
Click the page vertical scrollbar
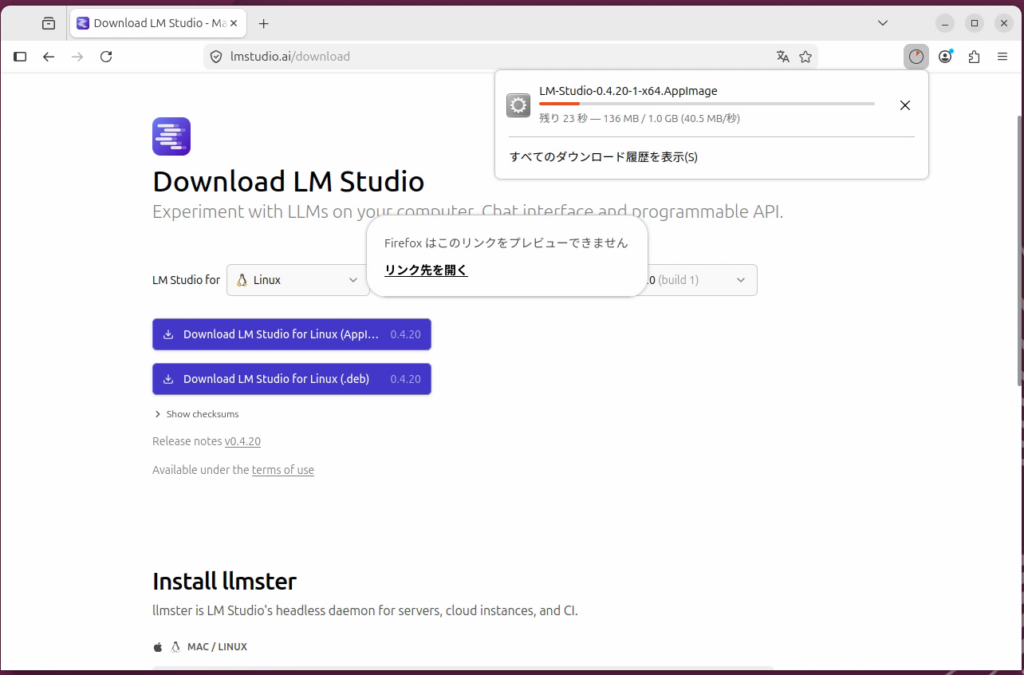(1020, 251)
